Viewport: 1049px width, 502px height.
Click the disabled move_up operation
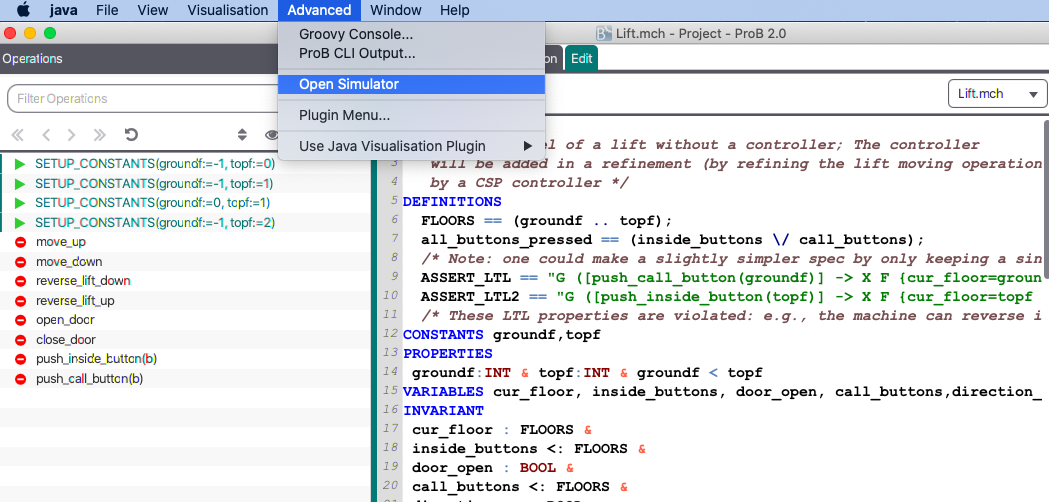pyautogui.click(x=61, y=242)
